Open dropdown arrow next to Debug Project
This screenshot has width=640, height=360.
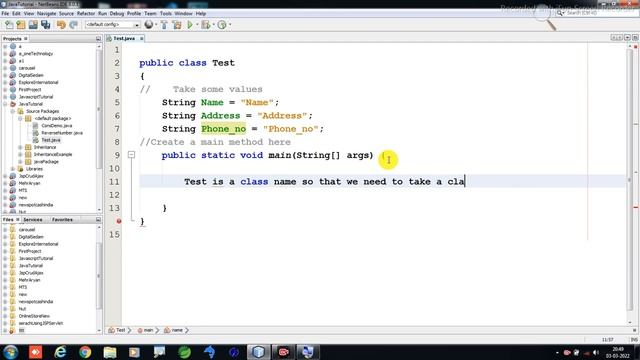[213, 25]
